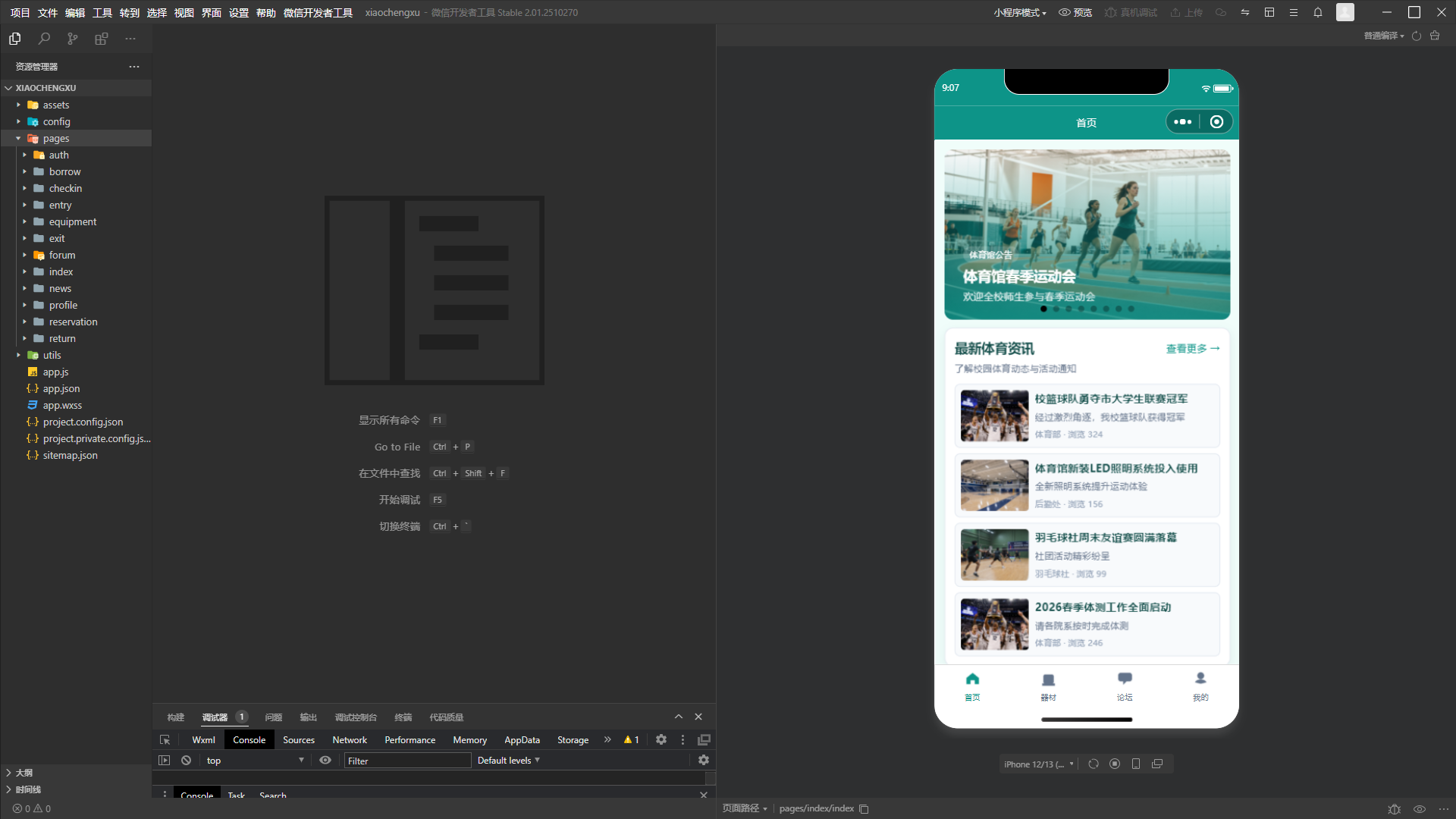Copy the page path icon

pyautogui.click(x=864, y=809)
